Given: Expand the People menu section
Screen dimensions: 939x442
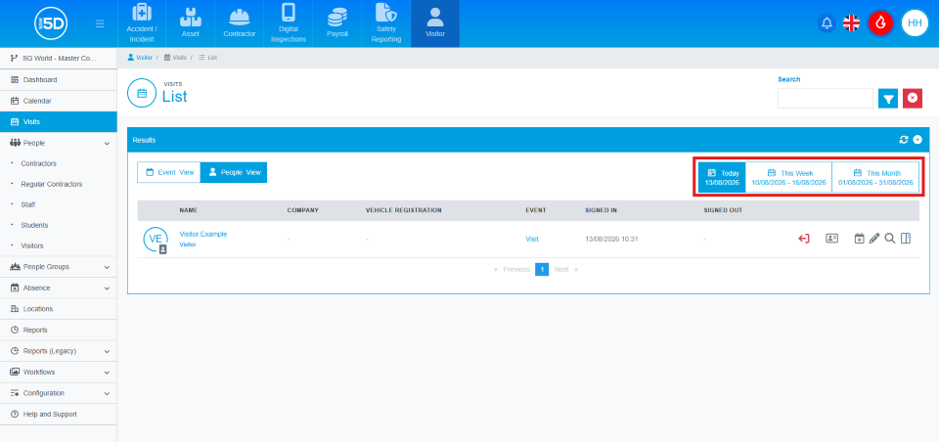Looking at the screenshot, I should 58,143.
